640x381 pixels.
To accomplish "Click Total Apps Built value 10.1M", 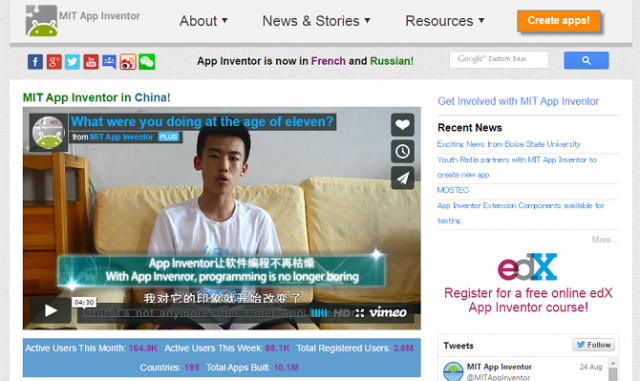I will [286, 368].
